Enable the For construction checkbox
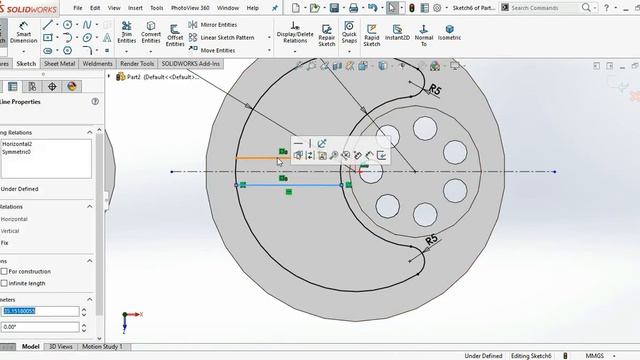The width and height of the screenshot is (640, 360). (x=4, y=271)
